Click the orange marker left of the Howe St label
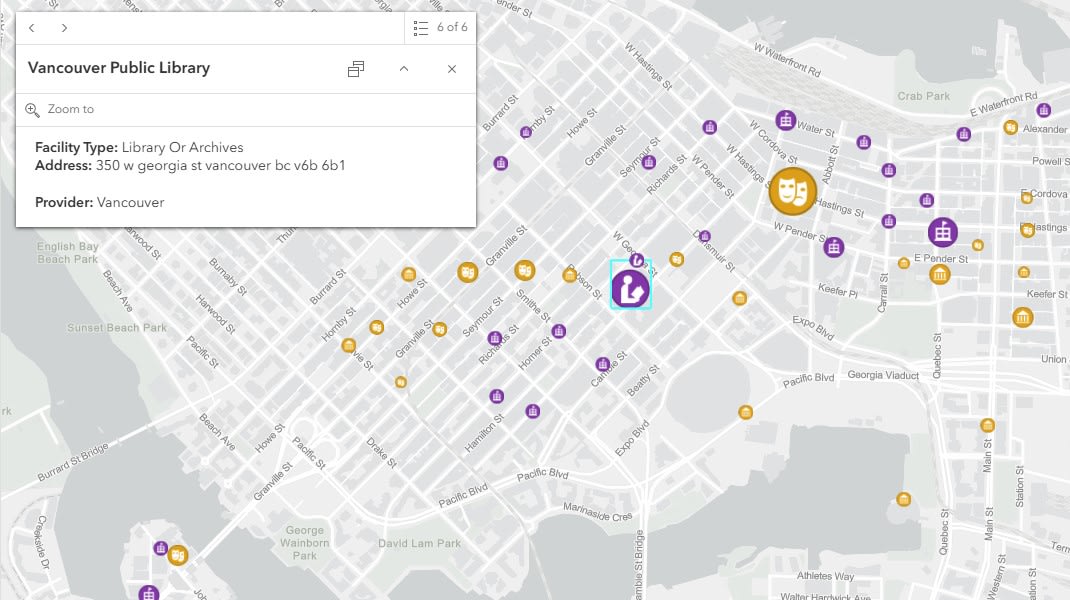Viewport: 1070px width, 600px height. coord(408,274)
